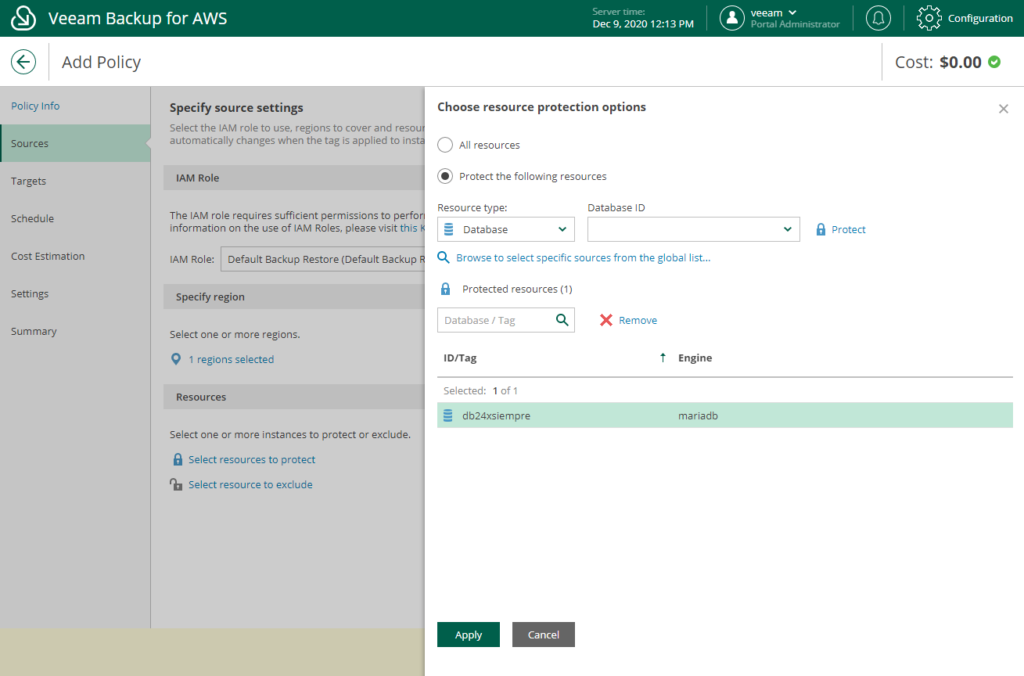Image resolution: width=1024 pixels, height=676 pixels.
Task: Sort by the Engine column header
Action: [x=695, y=358]
